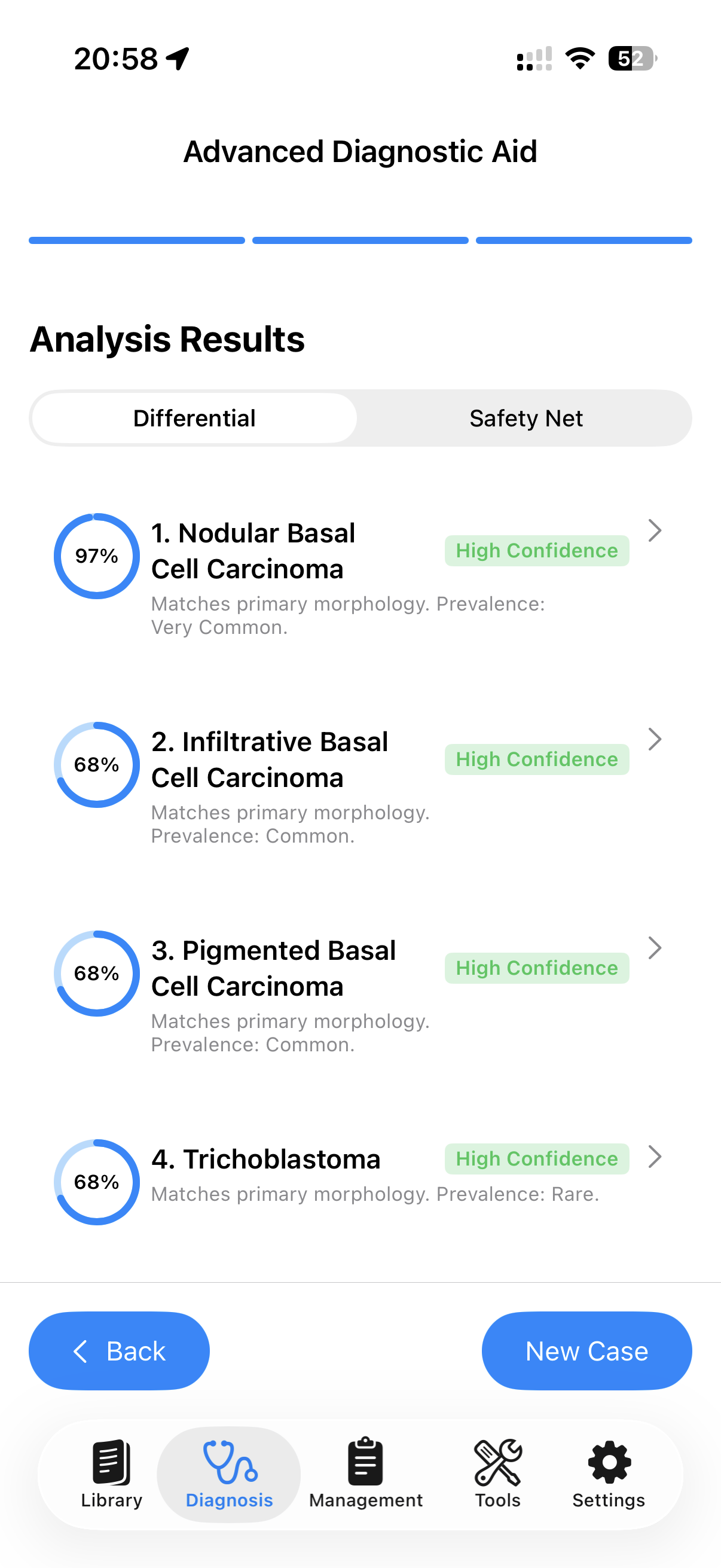721x1568 pixels.
Task: Open the Management clipboard icon
Action: (366, 1462)
